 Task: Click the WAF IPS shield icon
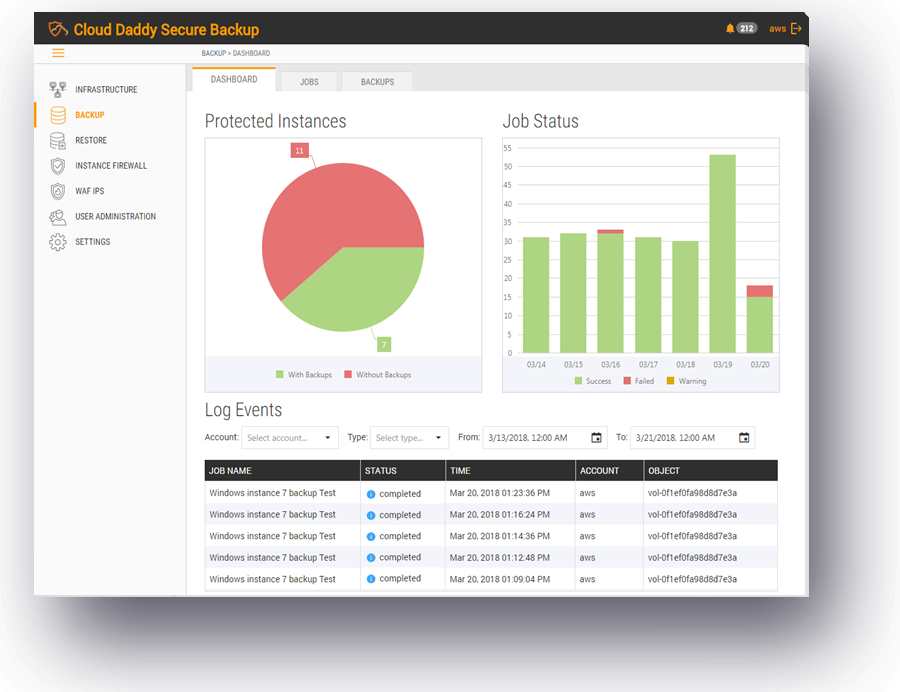coord(57,191)
